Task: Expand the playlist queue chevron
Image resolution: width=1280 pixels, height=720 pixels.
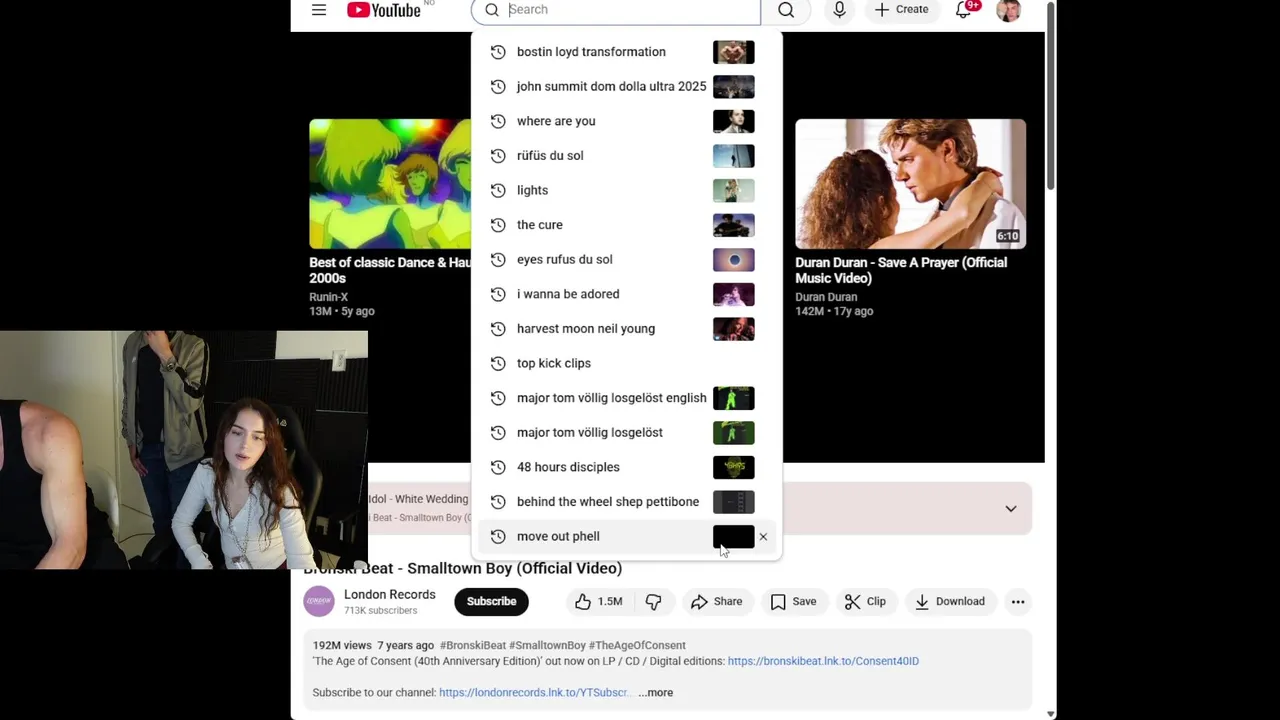Action: [x=1011, y=509]
